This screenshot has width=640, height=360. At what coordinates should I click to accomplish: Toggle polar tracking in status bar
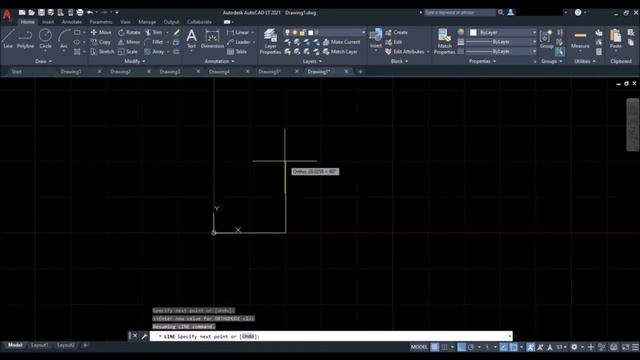coord(471,347)
